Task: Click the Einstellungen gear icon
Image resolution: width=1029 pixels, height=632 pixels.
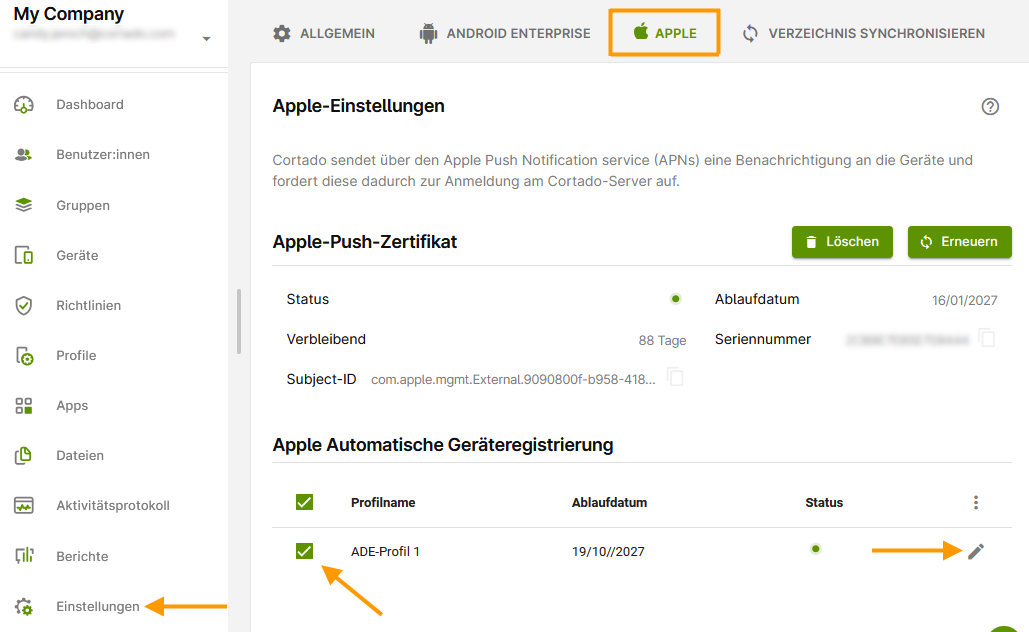Action: (x=24, y=606)
